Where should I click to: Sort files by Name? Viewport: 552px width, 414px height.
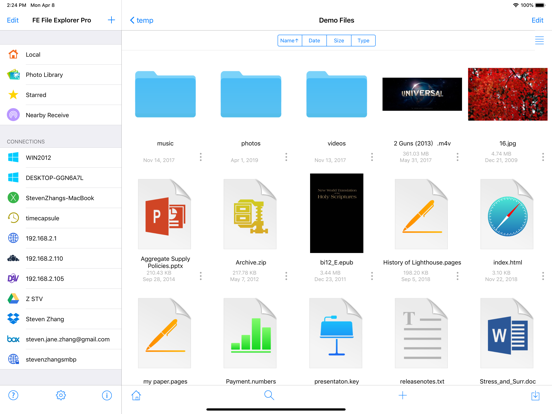(x=289, y=40)
